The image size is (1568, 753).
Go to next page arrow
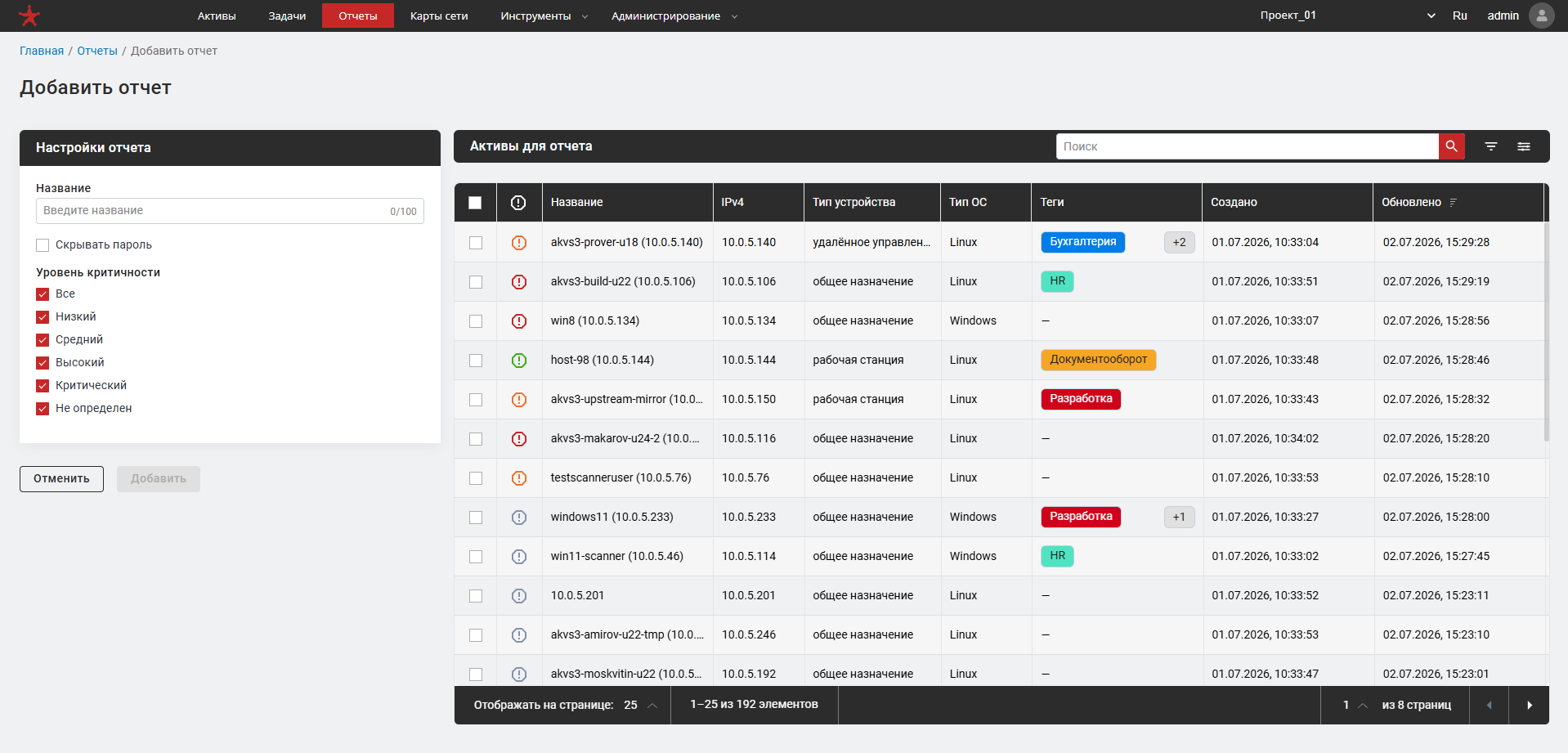(x=1530, y=705)
